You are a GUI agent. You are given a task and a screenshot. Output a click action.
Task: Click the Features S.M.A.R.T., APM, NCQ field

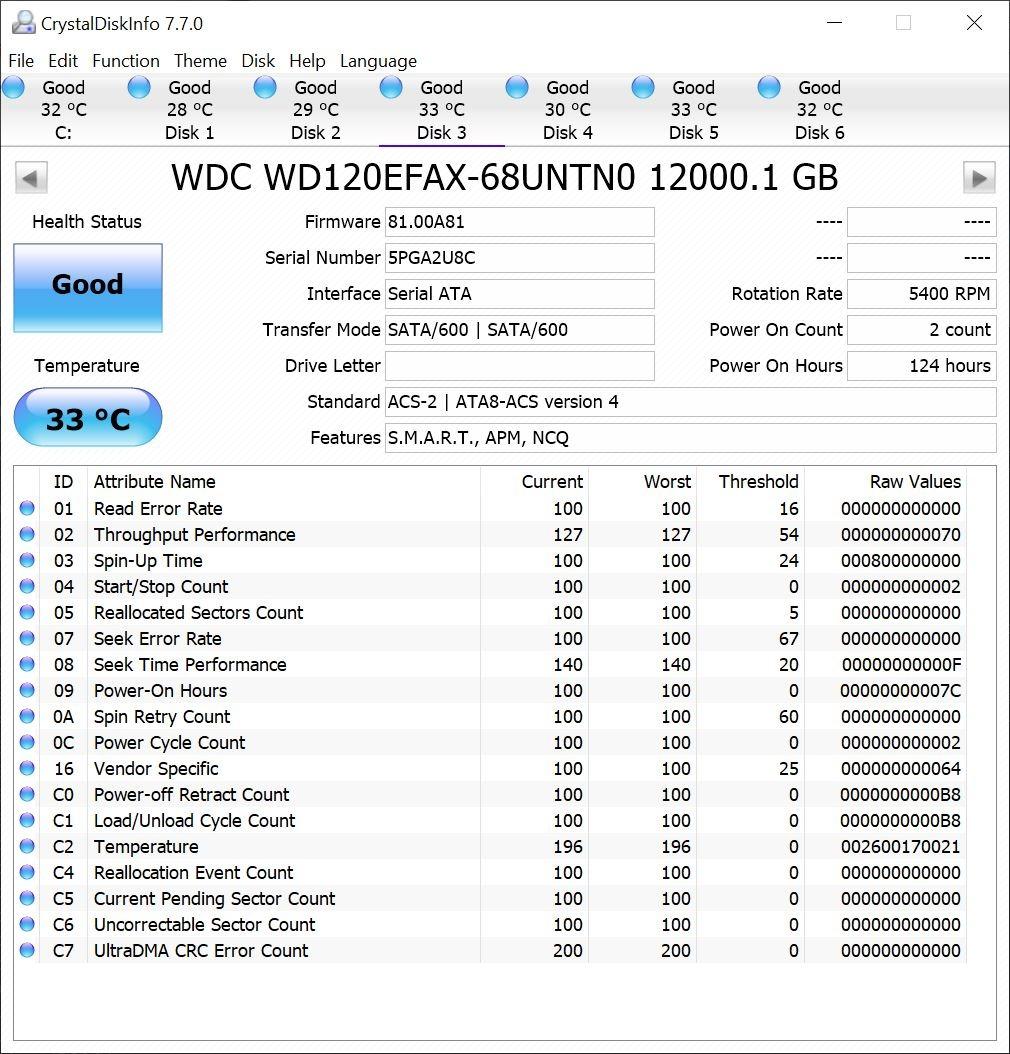click(690, 438)
